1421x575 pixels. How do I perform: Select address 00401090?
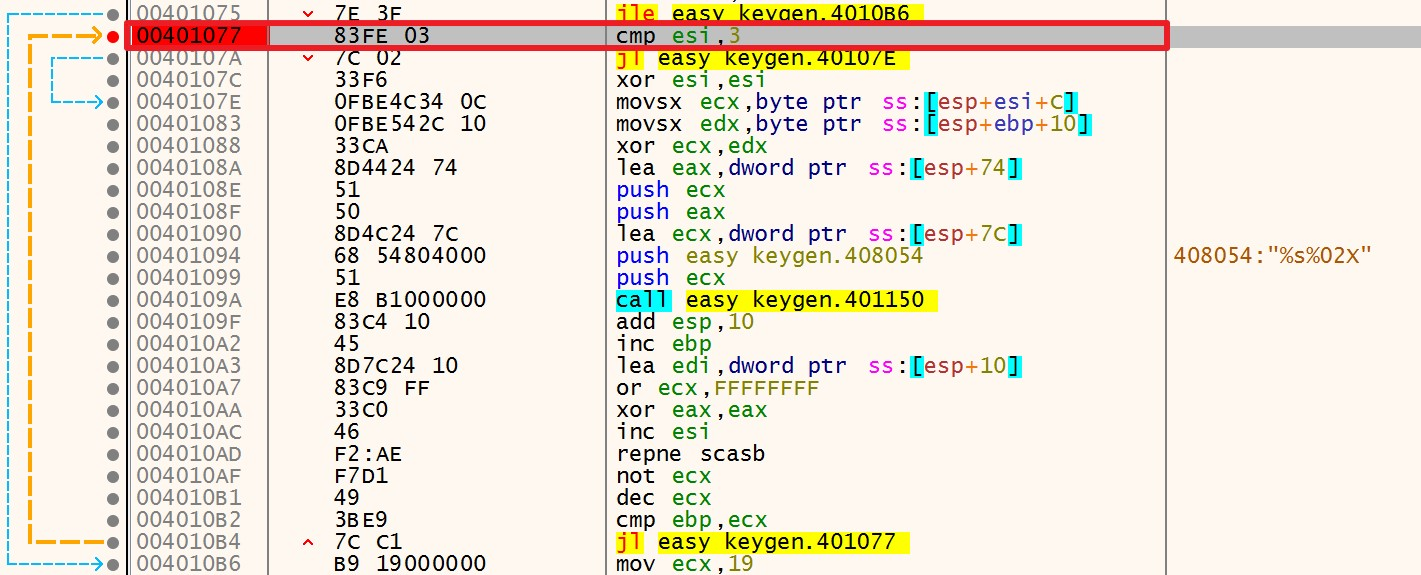tap(189, 234)
